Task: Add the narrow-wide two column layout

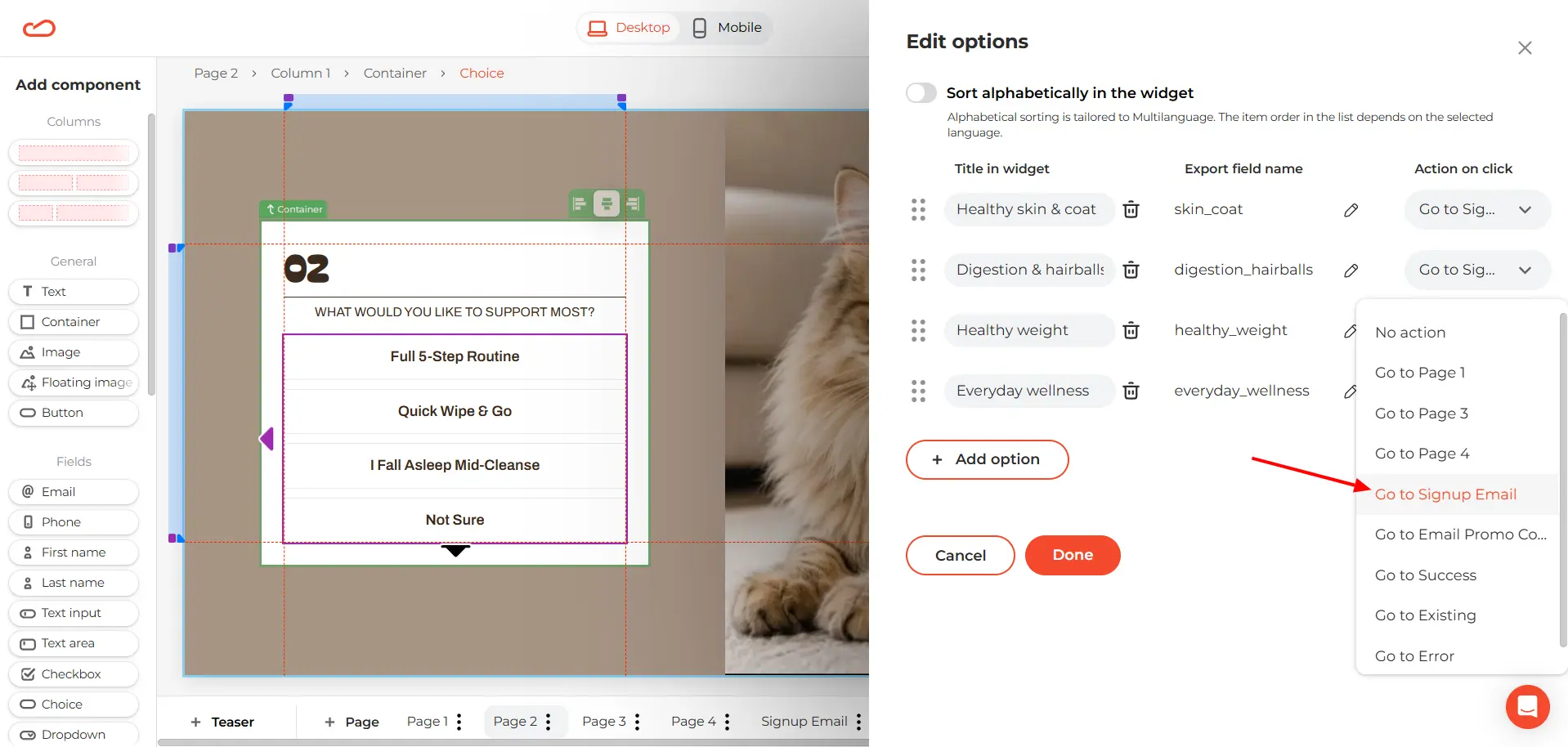Action: pos(74,213)
